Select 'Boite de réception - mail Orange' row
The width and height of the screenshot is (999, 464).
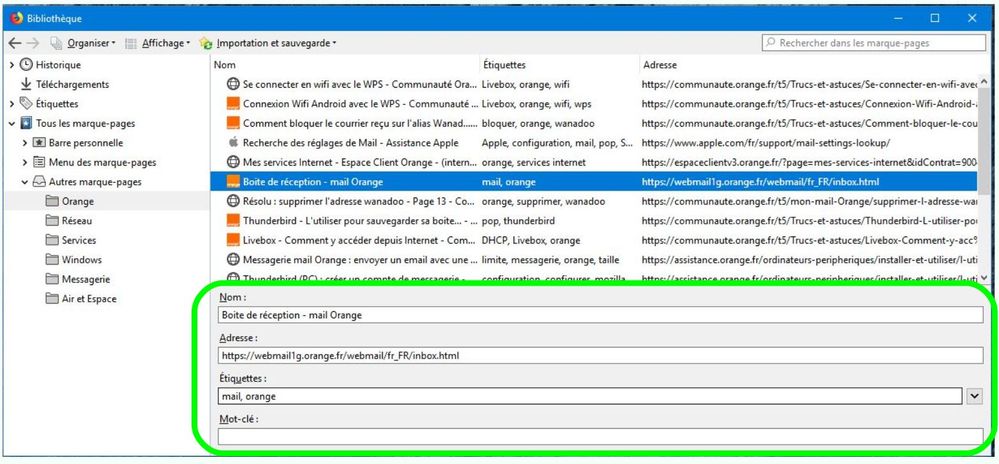pos(594,182)
